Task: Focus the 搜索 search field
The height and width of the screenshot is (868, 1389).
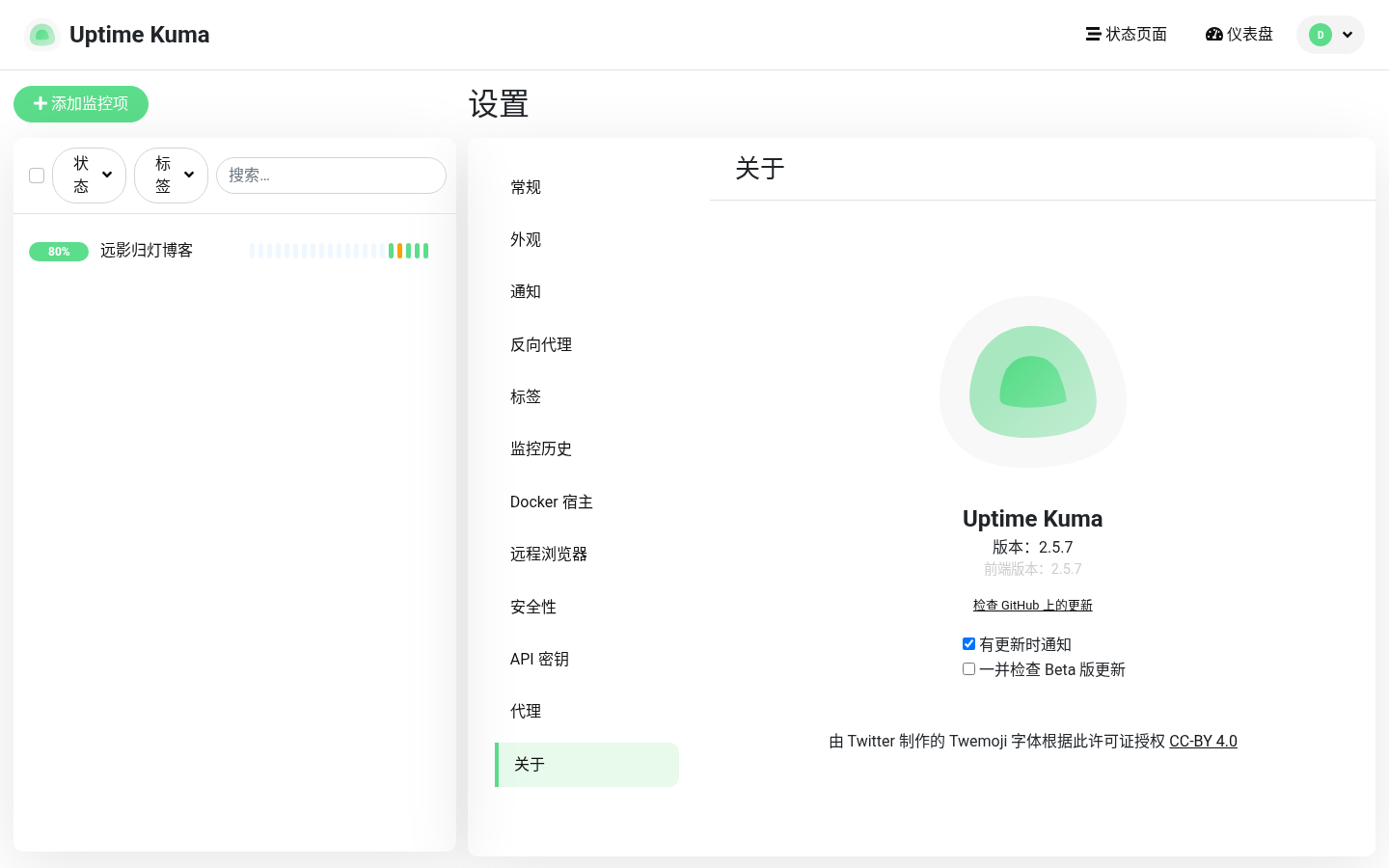Action: (x=331, y=176)
